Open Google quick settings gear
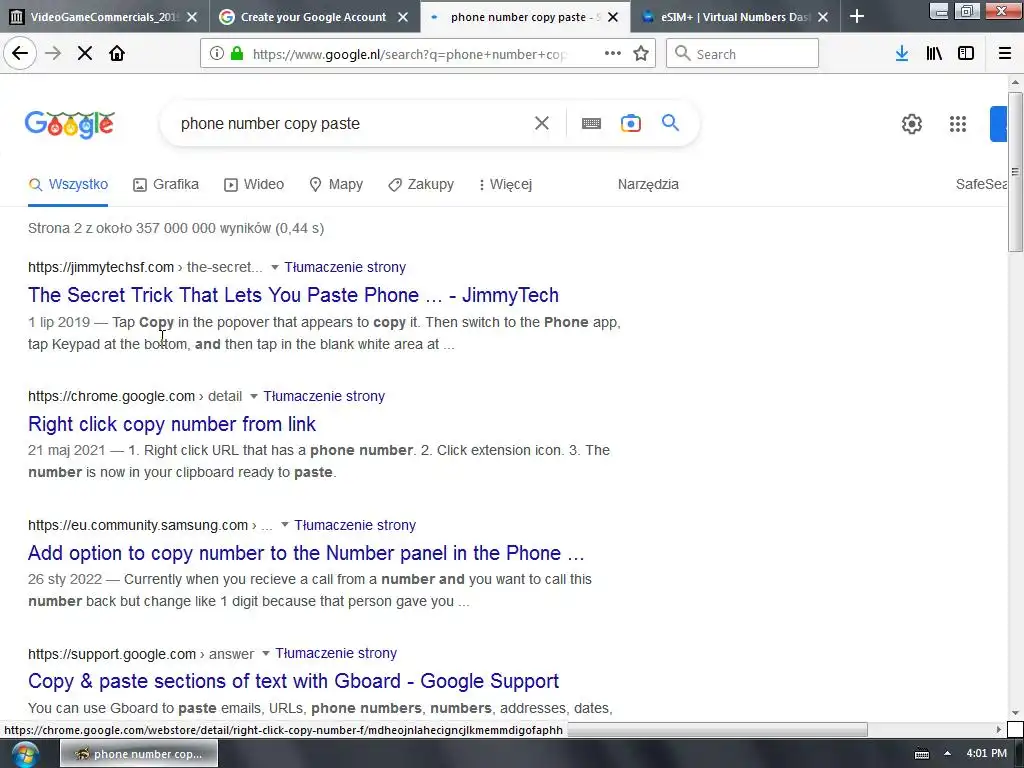1024x768 pixels. coord(912,123)
